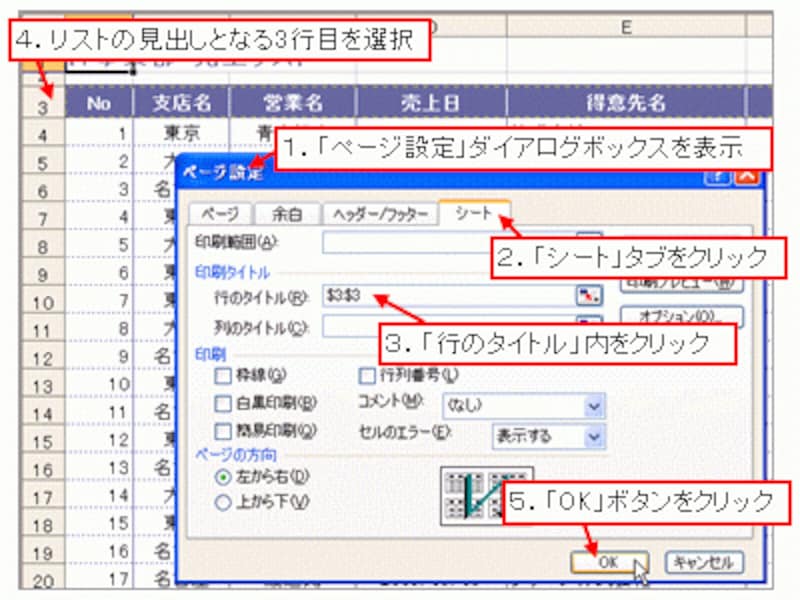The width and height of the screenshot is (800, 600).
Task: Enable the 白黒印刷 checkbox
Action: [x=223, y=404]
